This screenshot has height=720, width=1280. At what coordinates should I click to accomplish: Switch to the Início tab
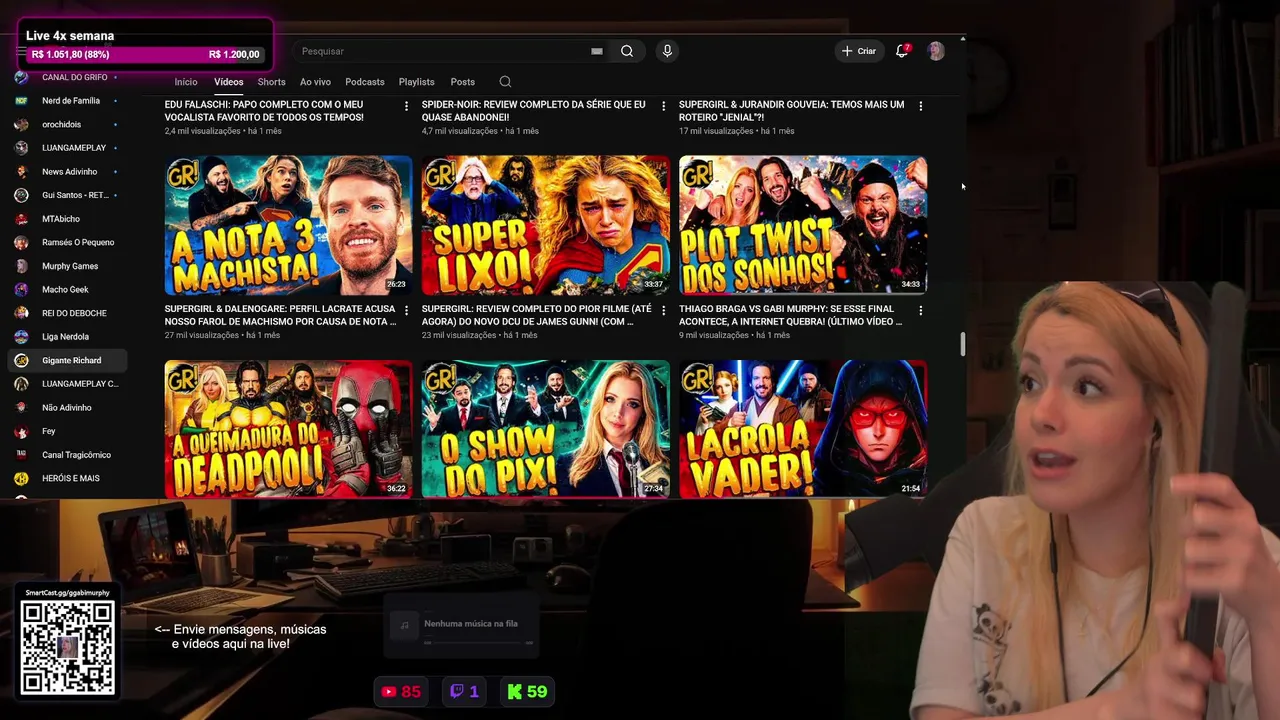point(186,82)
